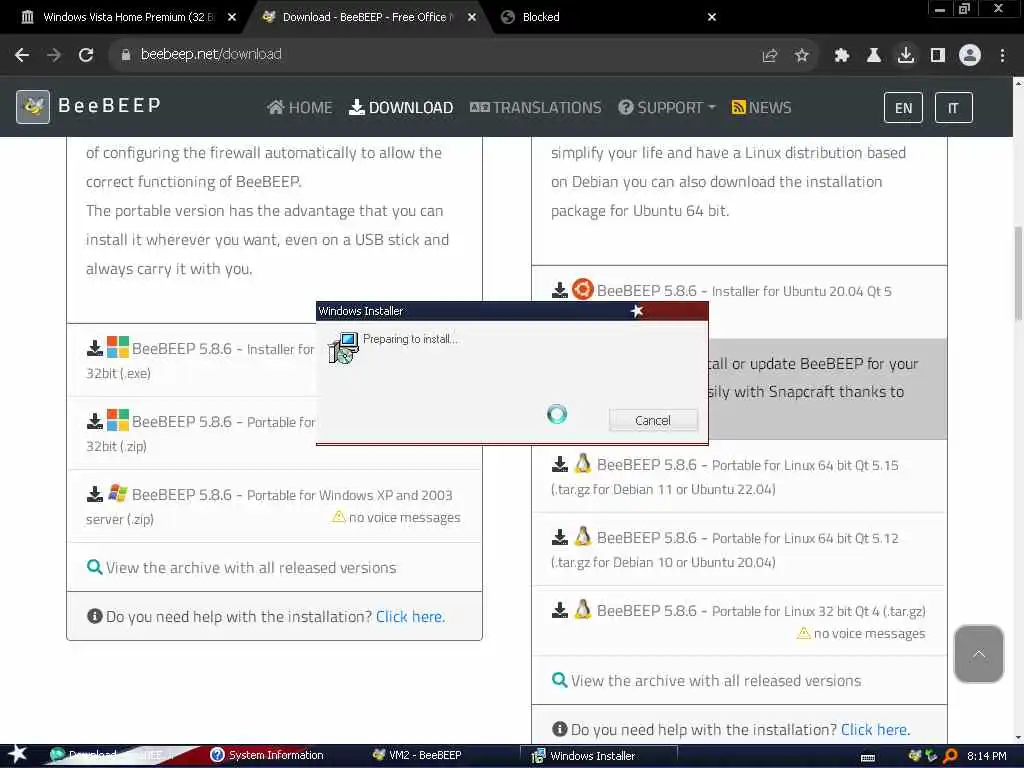Image resolution: width=1024 pixels, height=768 pixels.
Task: Open right 'Click here' installation help link
Action: pos(875,729)
